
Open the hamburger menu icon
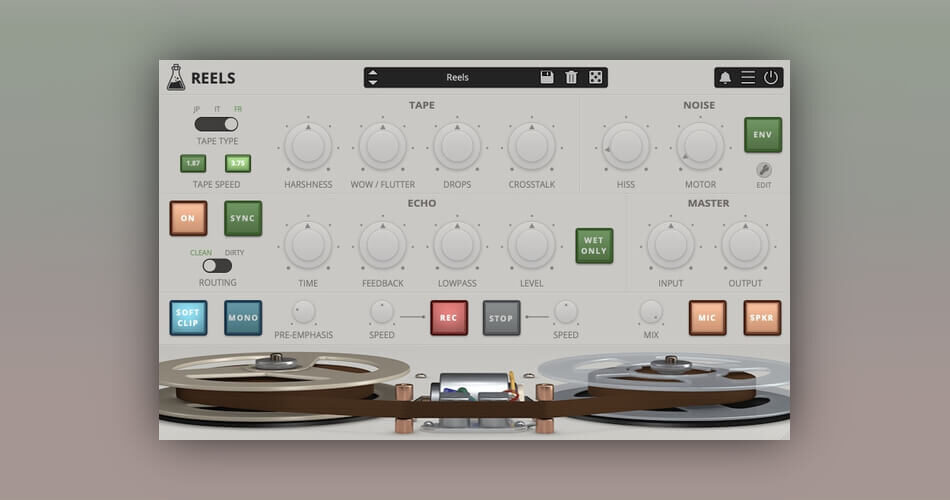[x=748, y=78]
